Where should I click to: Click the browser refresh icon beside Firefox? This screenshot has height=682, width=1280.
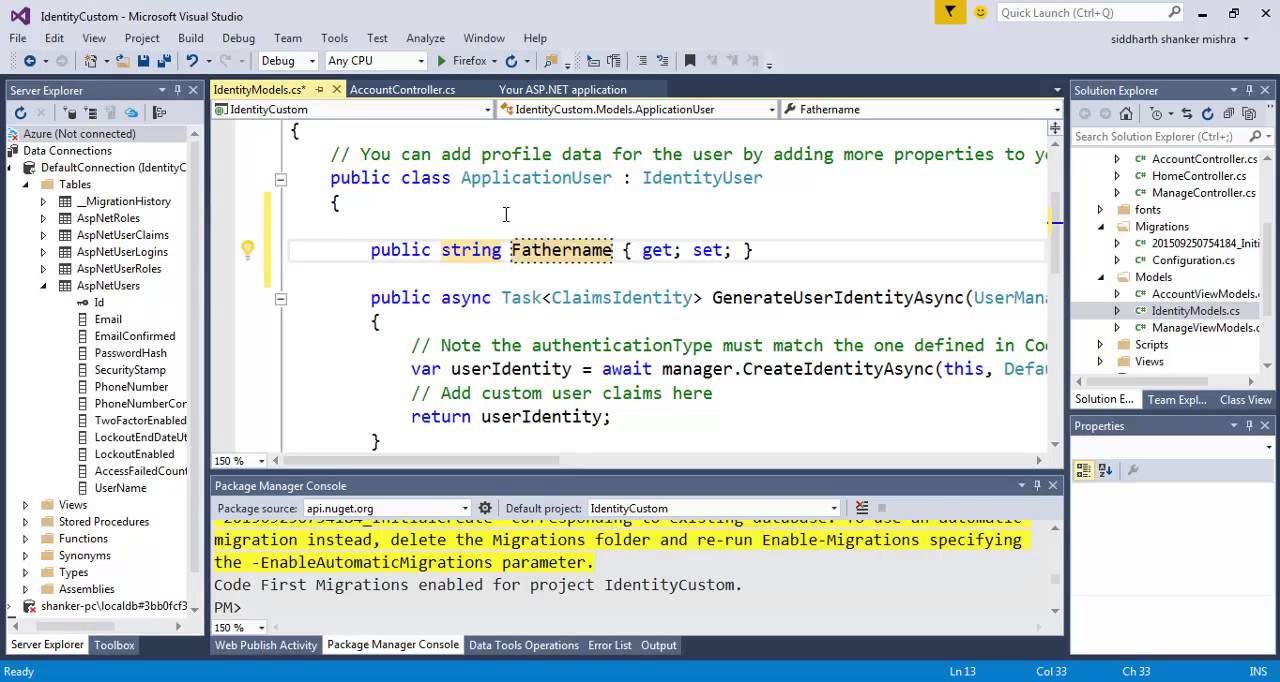[511, 61]
